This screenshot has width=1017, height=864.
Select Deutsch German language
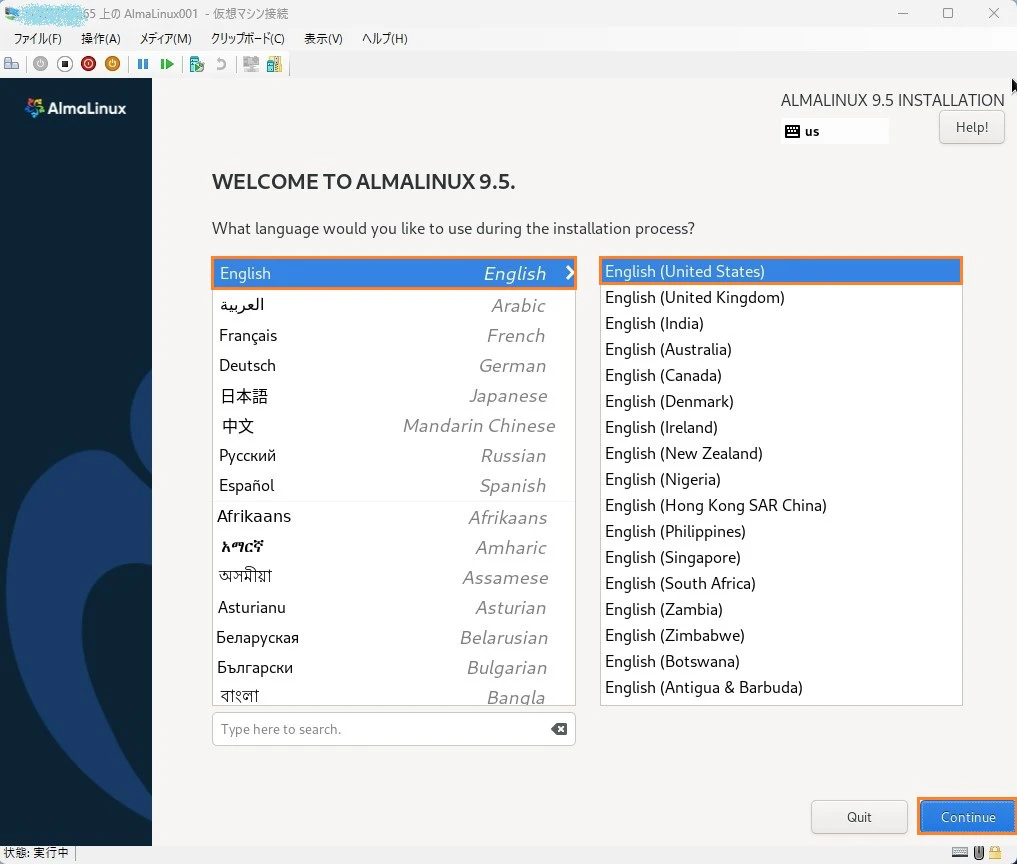pos(394,365)
